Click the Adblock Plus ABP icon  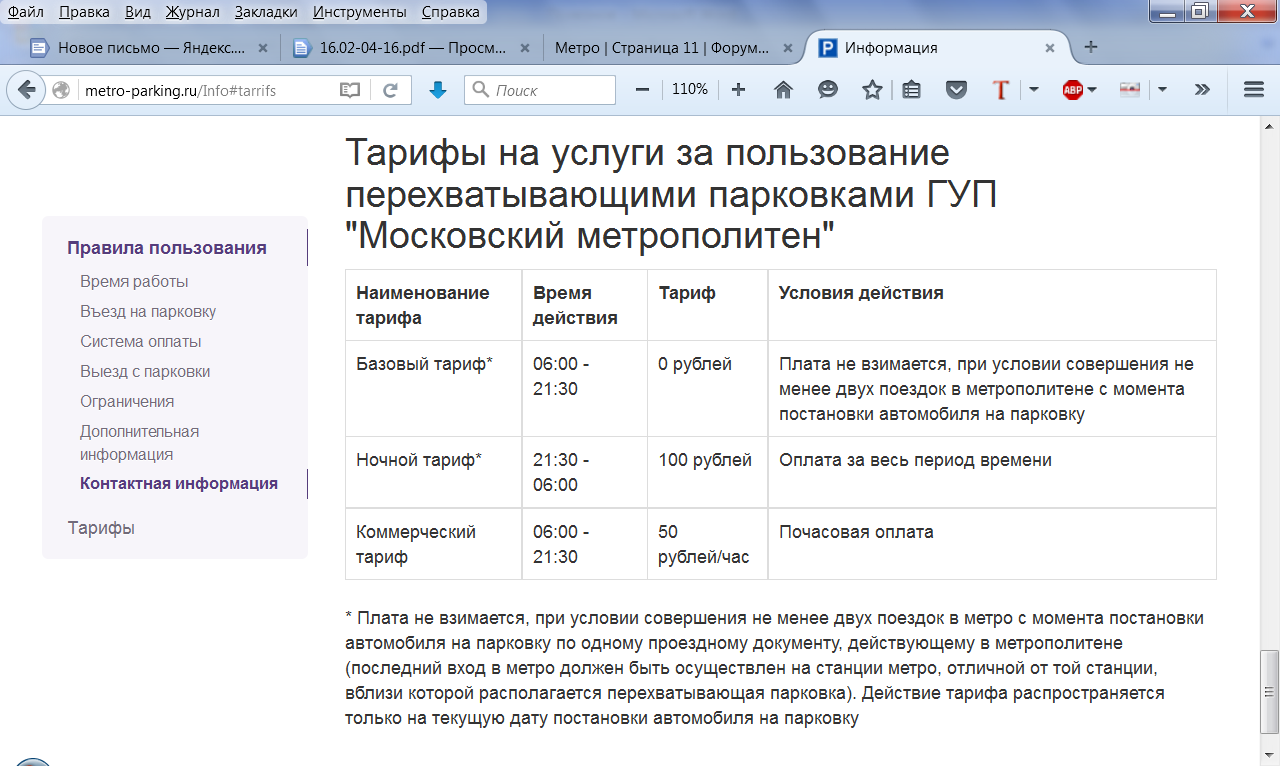click(1072, 90)
